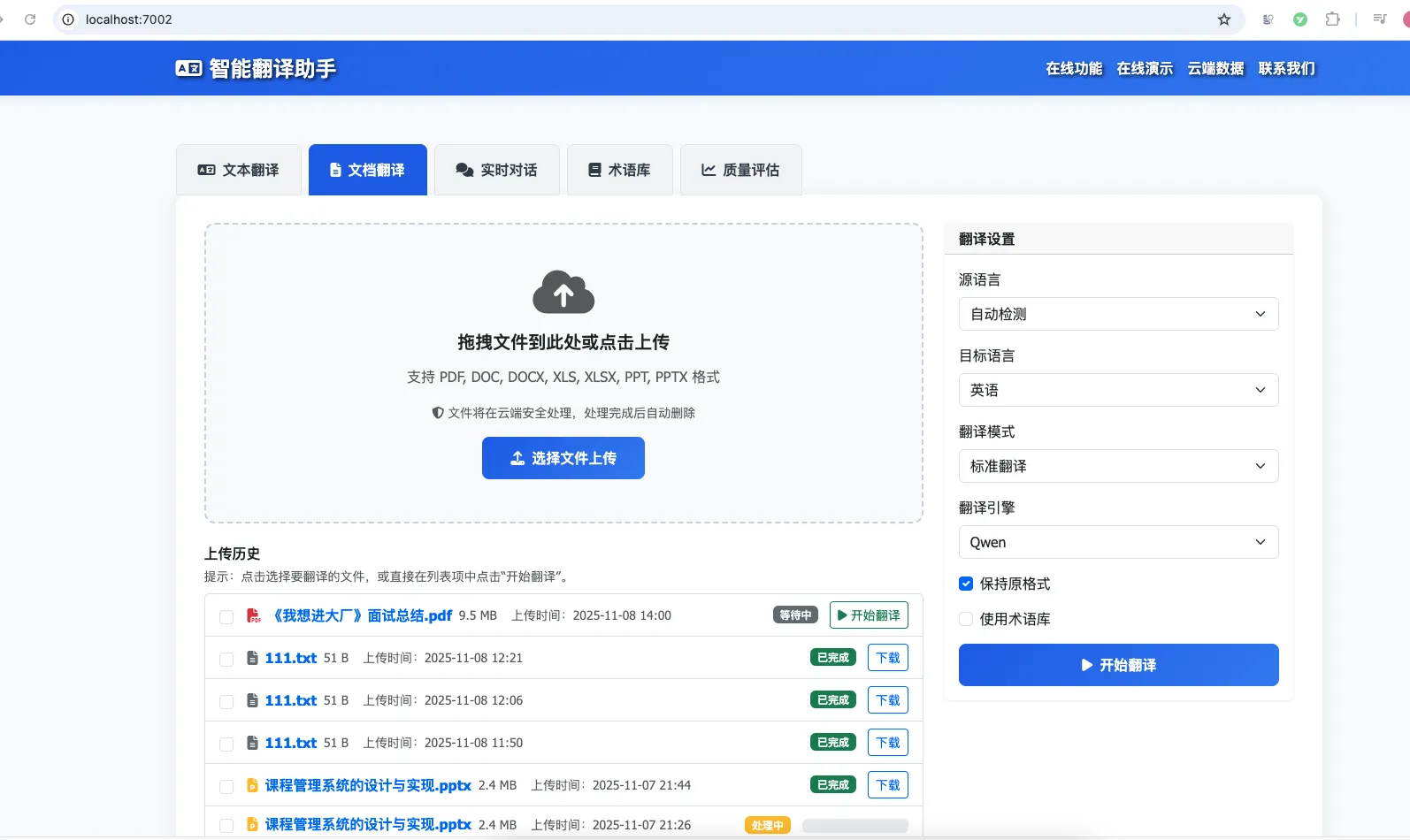Open the 源语言 dropdown showing 自动检测

(1118, 314)
